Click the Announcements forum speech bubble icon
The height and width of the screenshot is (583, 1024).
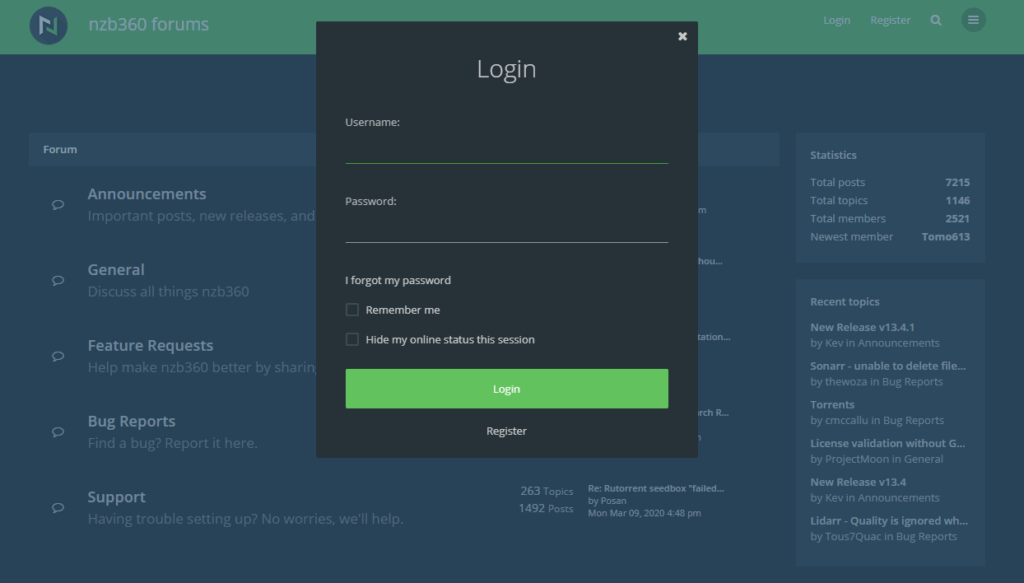(58, 205)
